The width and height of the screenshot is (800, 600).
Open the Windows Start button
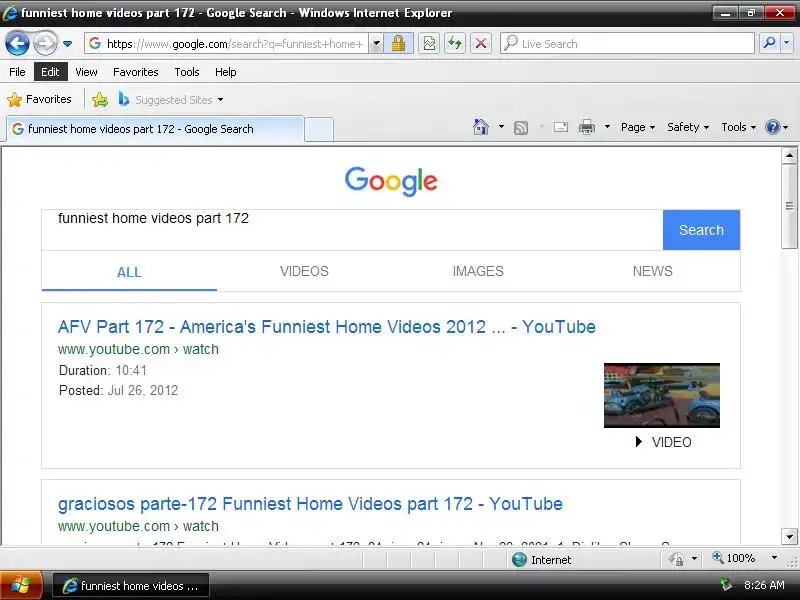[x=21, y=585]
